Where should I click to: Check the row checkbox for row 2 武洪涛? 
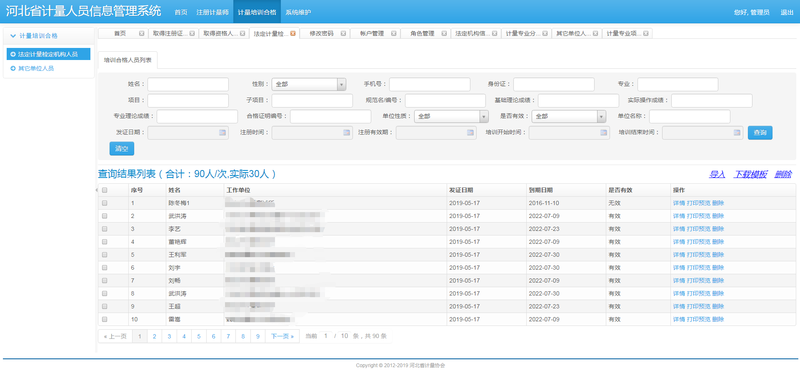[105, 216]
